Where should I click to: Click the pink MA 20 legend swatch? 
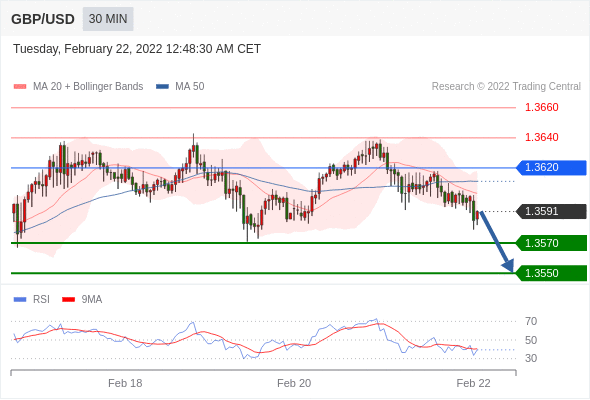click(20, 87)
